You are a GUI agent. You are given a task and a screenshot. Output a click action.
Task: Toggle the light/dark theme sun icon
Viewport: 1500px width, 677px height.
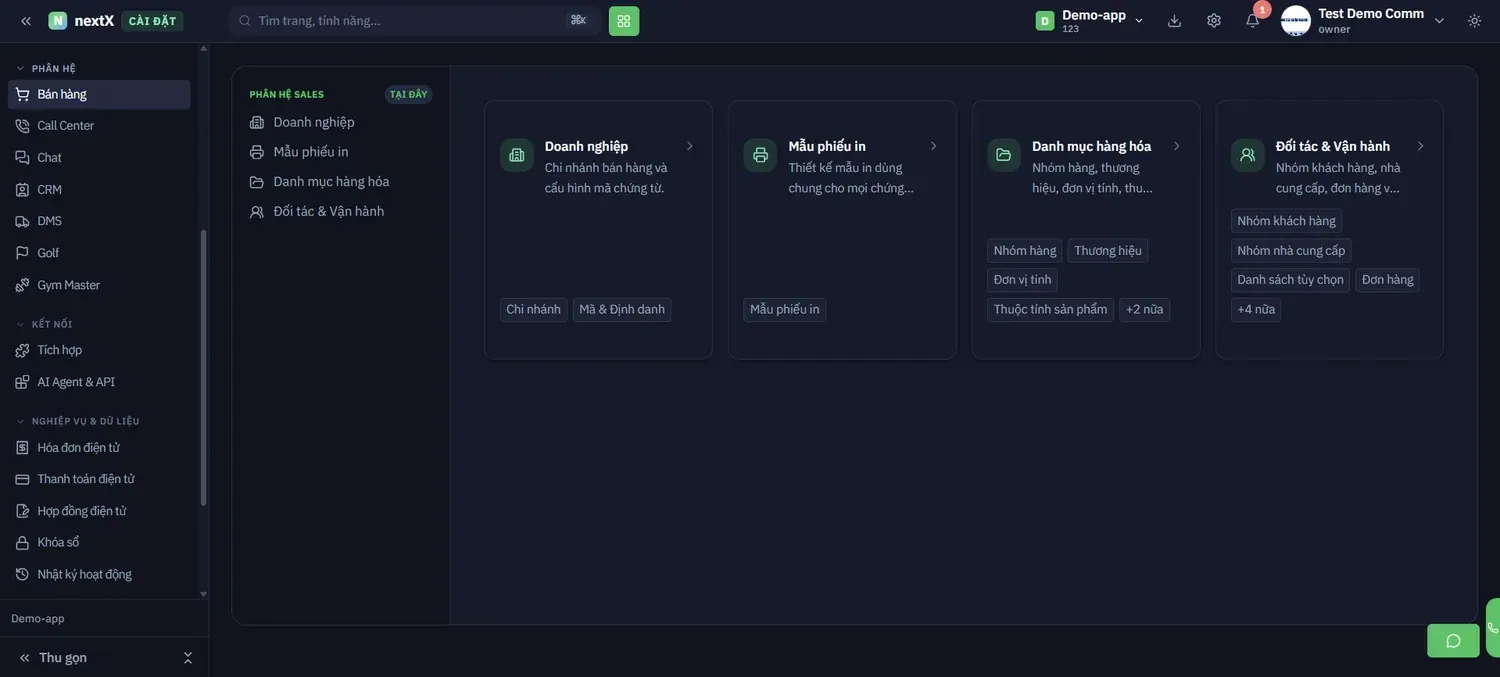tap(1474, 21)
